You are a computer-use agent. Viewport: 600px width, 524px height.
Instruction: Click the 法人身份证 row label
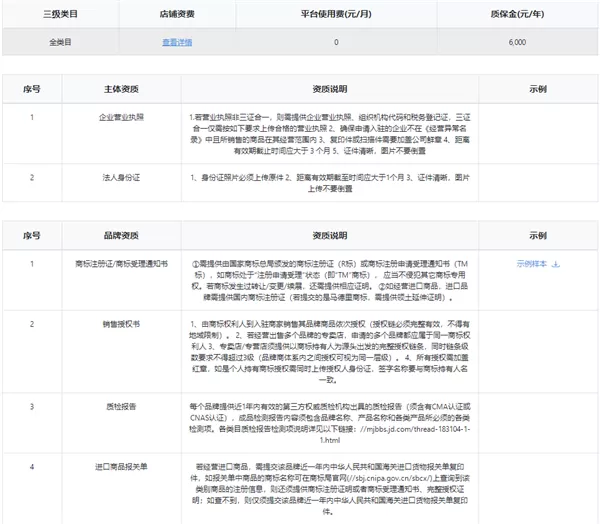click(x=121, y=178)
